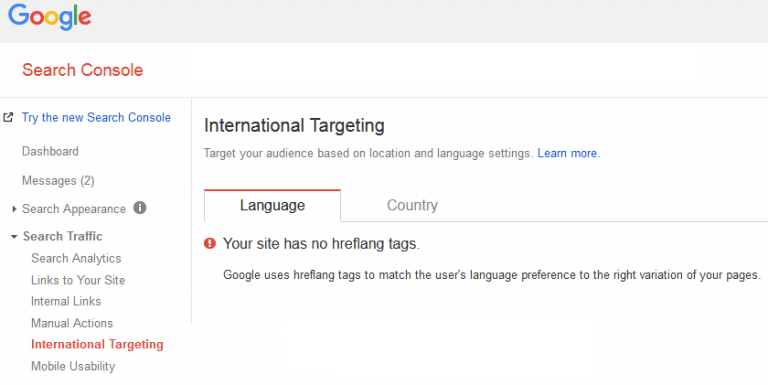Collapse the Search Traffic arrow
The height and width of the screenshot is (385, 768).
click(14, 237)
